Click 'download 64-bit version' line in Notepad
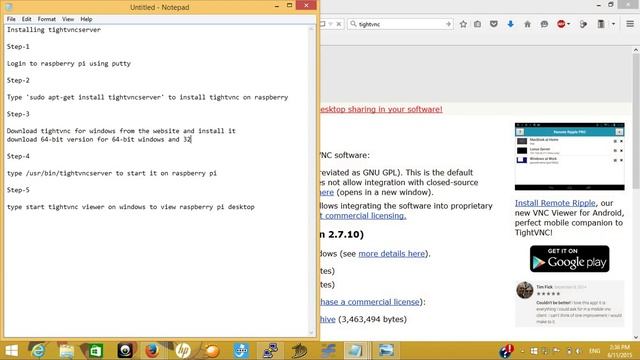 [x=99, y=140]
